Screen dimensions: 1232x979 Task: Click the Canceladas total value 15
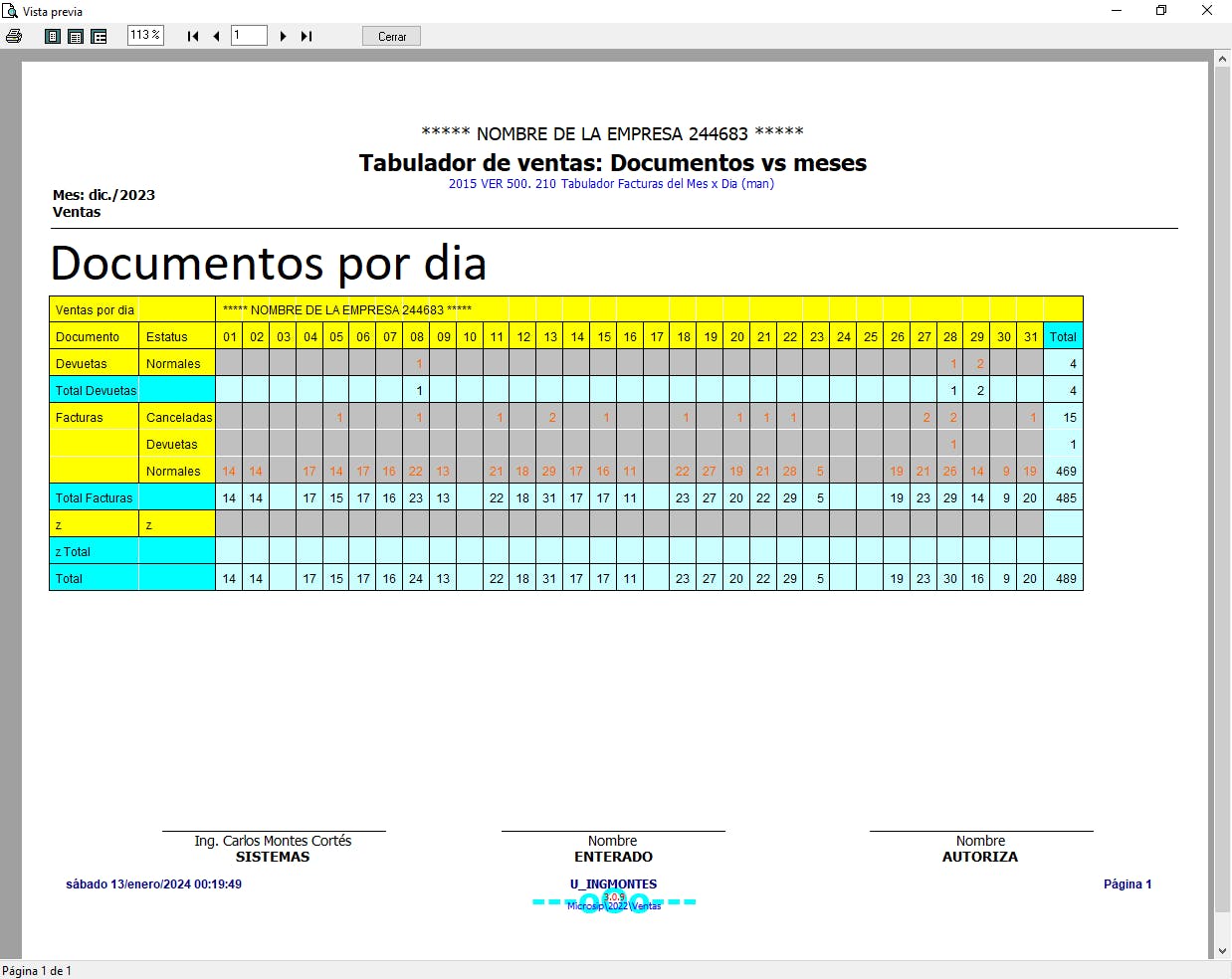[x=1070, y=418]
